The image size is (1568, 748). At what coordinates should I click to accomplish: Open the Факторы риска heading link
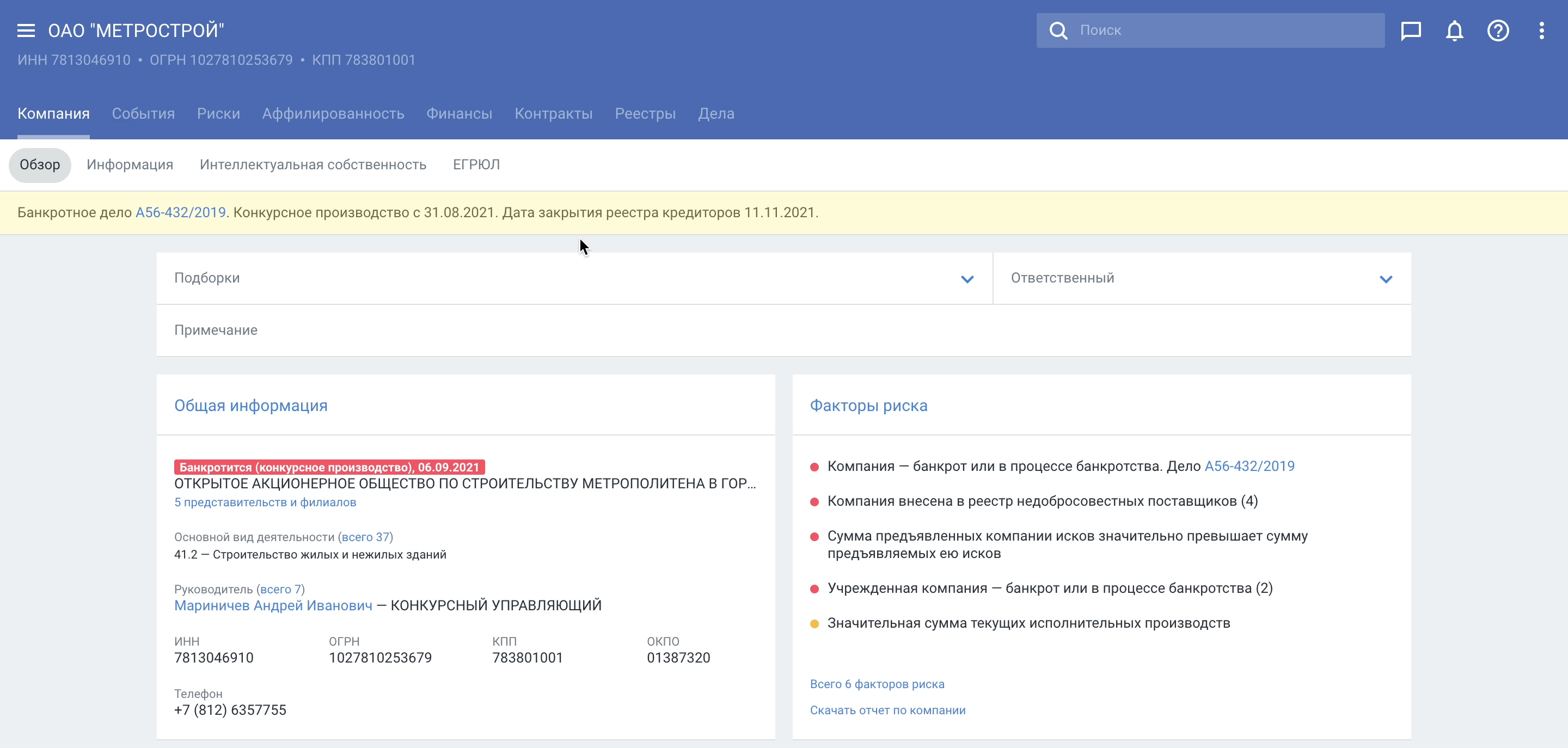click(x=868, y=406)
